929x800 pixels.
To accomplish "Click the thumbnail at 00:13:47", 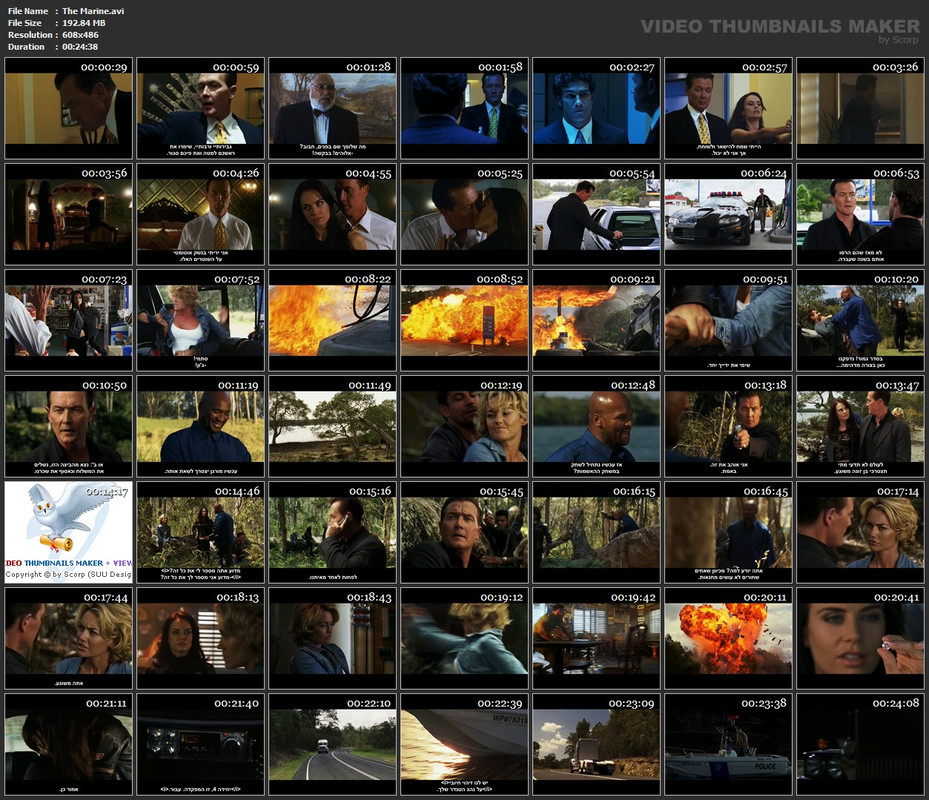I will (x=860, y=427).
